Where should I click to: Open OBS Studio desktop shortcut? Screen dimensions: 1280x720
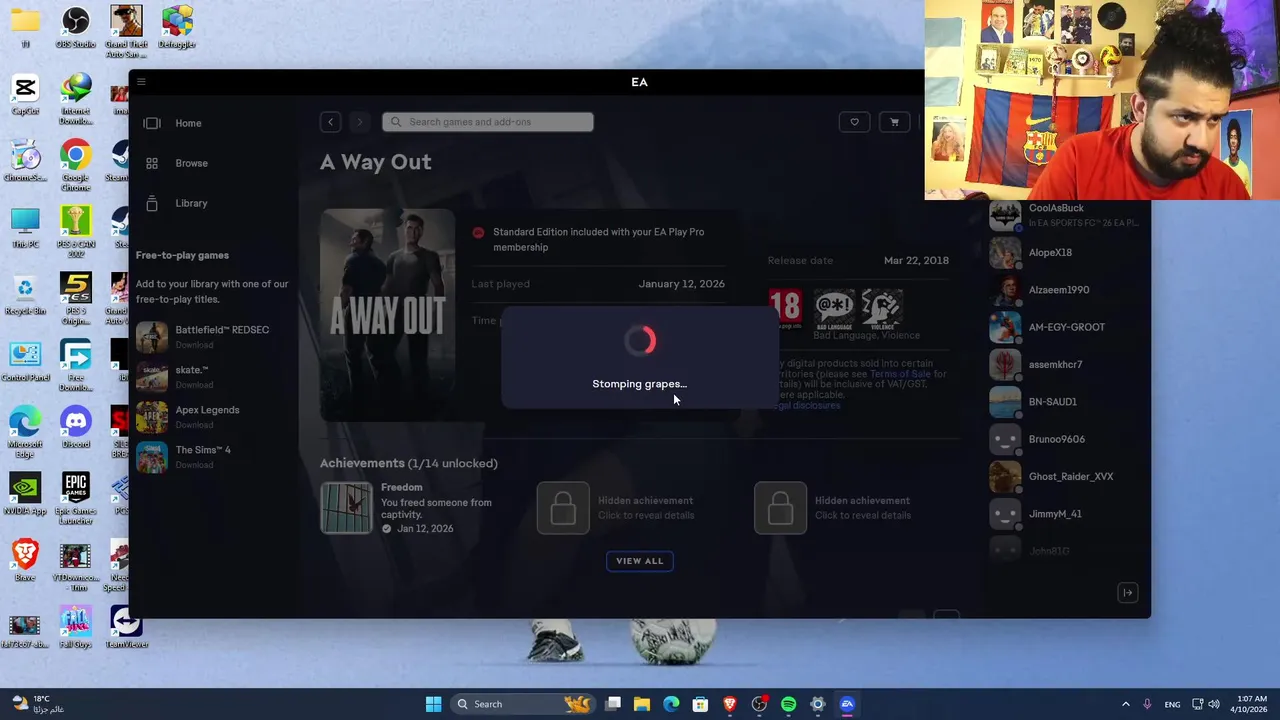tap(75, 27)
